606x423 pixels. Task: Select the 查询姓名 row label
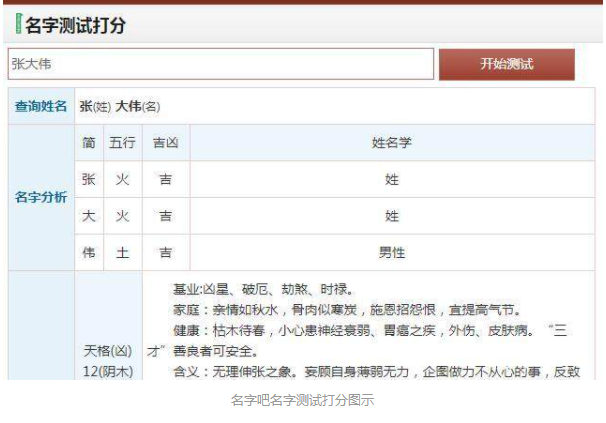click(x=41, y=106)
